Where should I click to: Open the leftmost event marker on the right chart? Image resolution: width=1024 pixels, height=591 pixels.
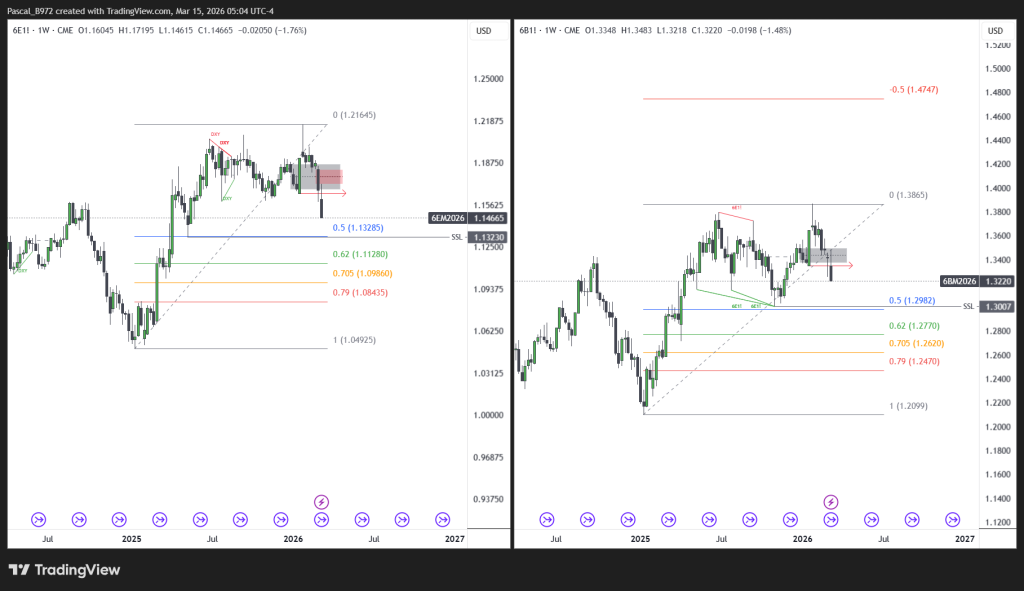point(547,519)
